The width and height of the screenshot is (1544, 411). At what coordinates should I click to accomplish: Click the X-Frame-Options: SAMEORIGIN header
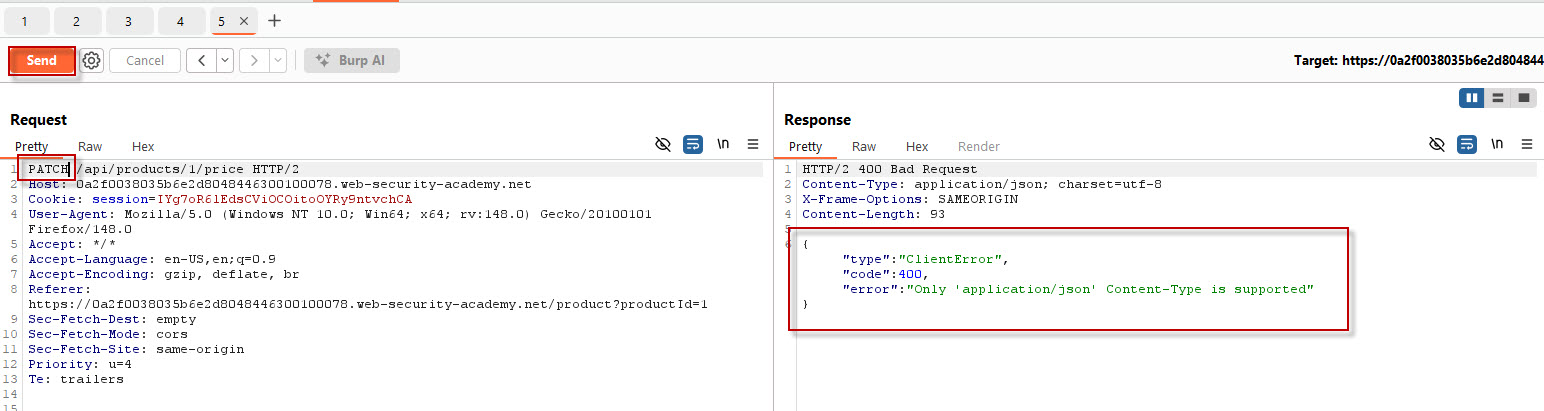(x=910, y=199)
